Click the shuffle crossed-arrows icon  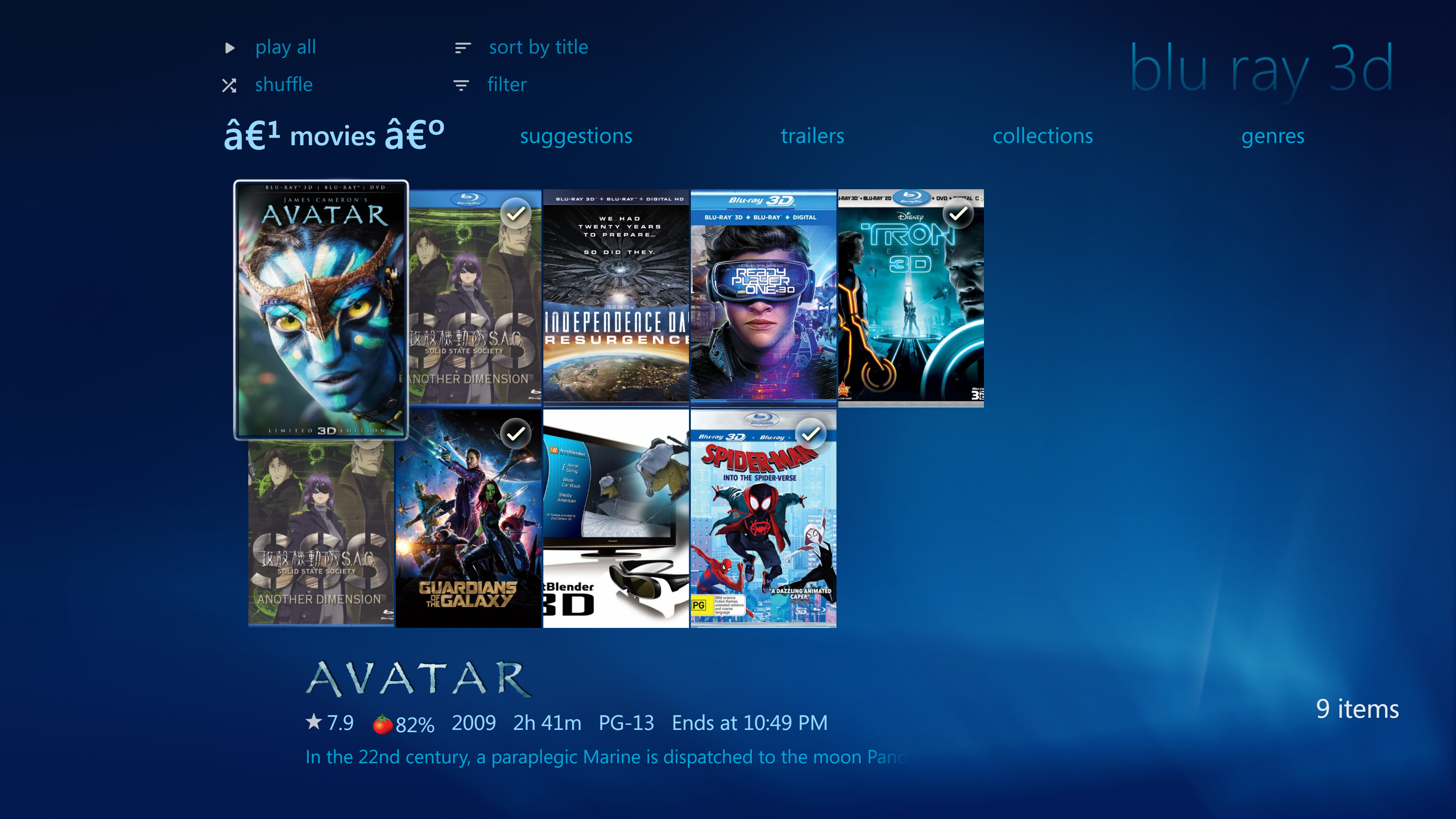pyautogui.click(x=229, y=85)
